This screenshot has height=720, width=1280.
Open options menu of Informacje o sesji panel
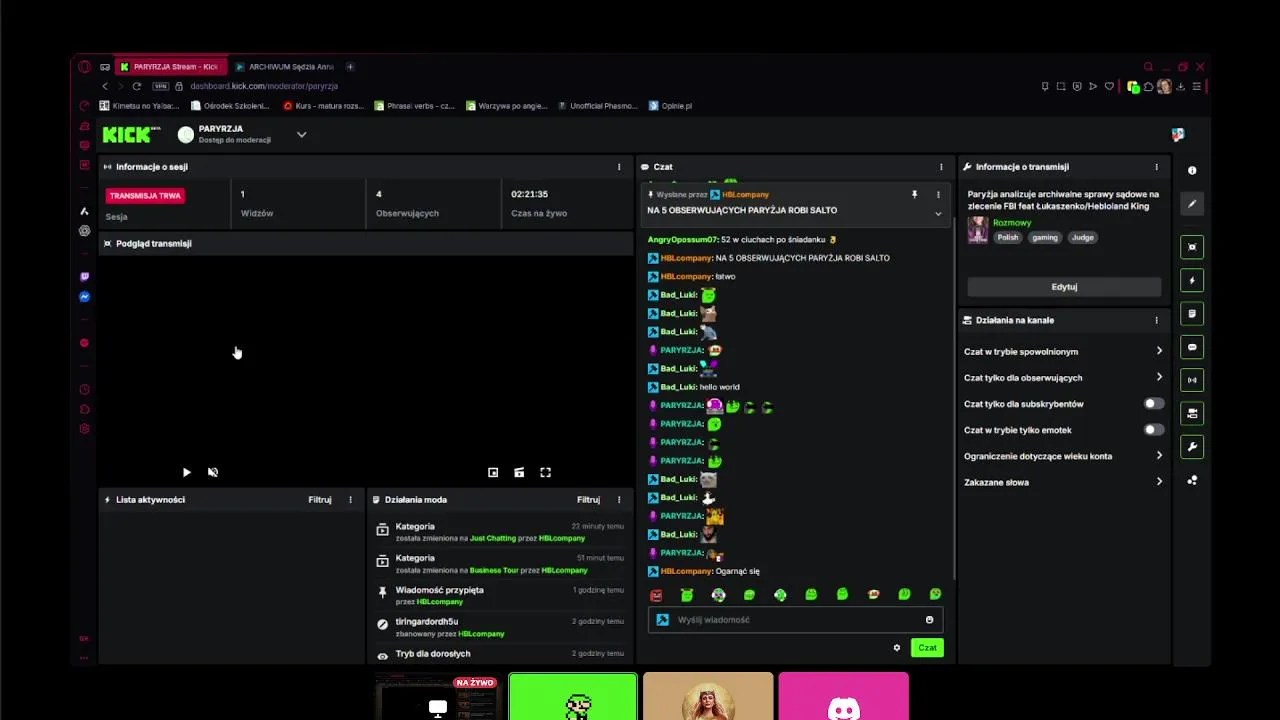[619, 167]
